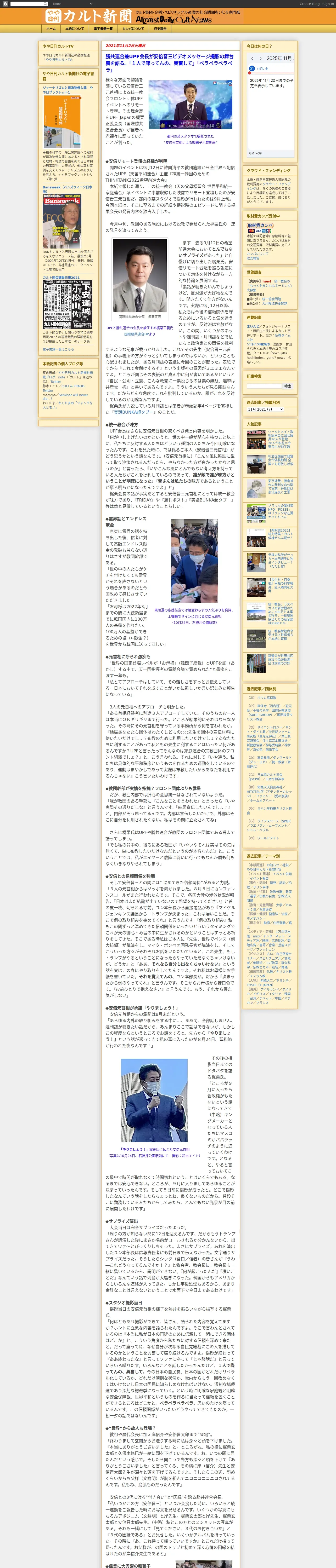
Task: Click into the 記事検索 search field
Action: (264, 386)
